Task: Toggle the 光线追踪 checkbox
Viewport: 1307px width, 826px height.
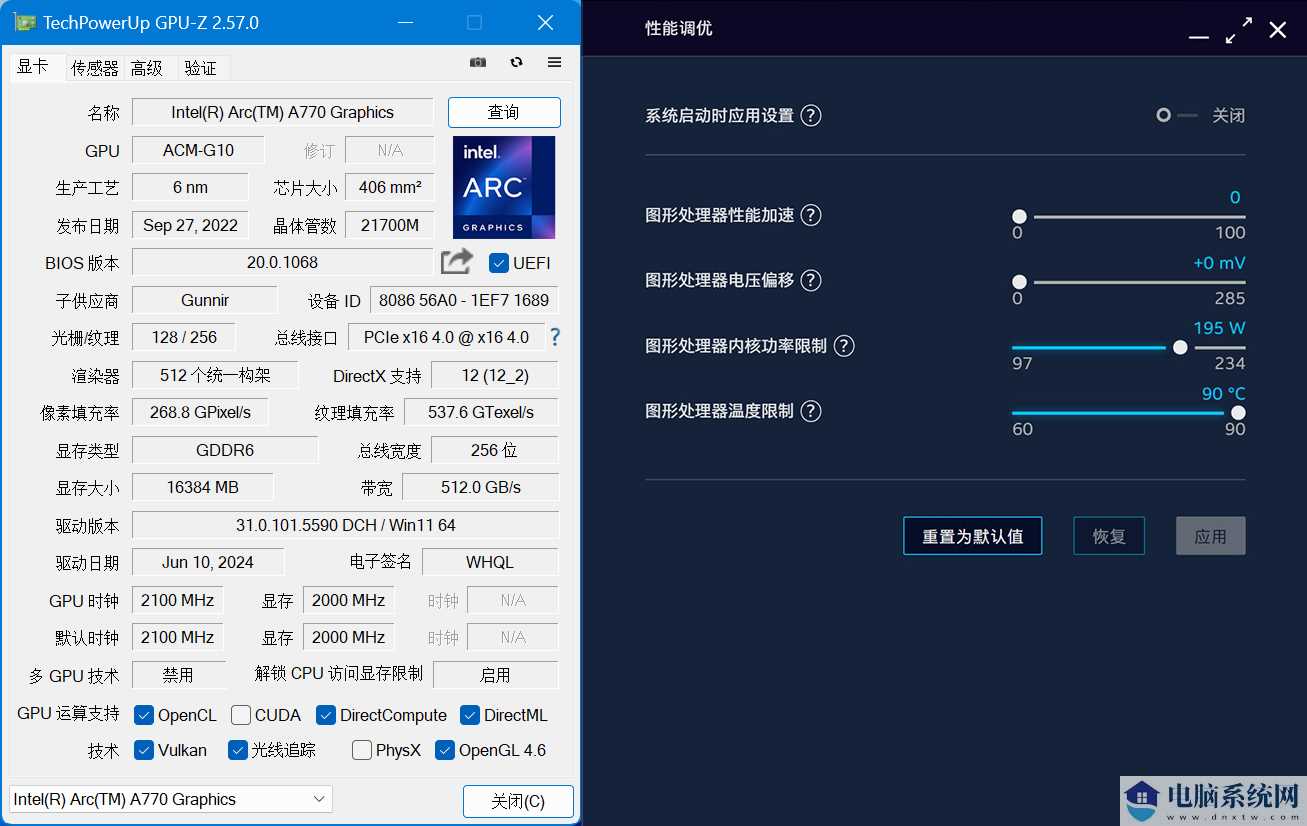Action: (237, 750)
